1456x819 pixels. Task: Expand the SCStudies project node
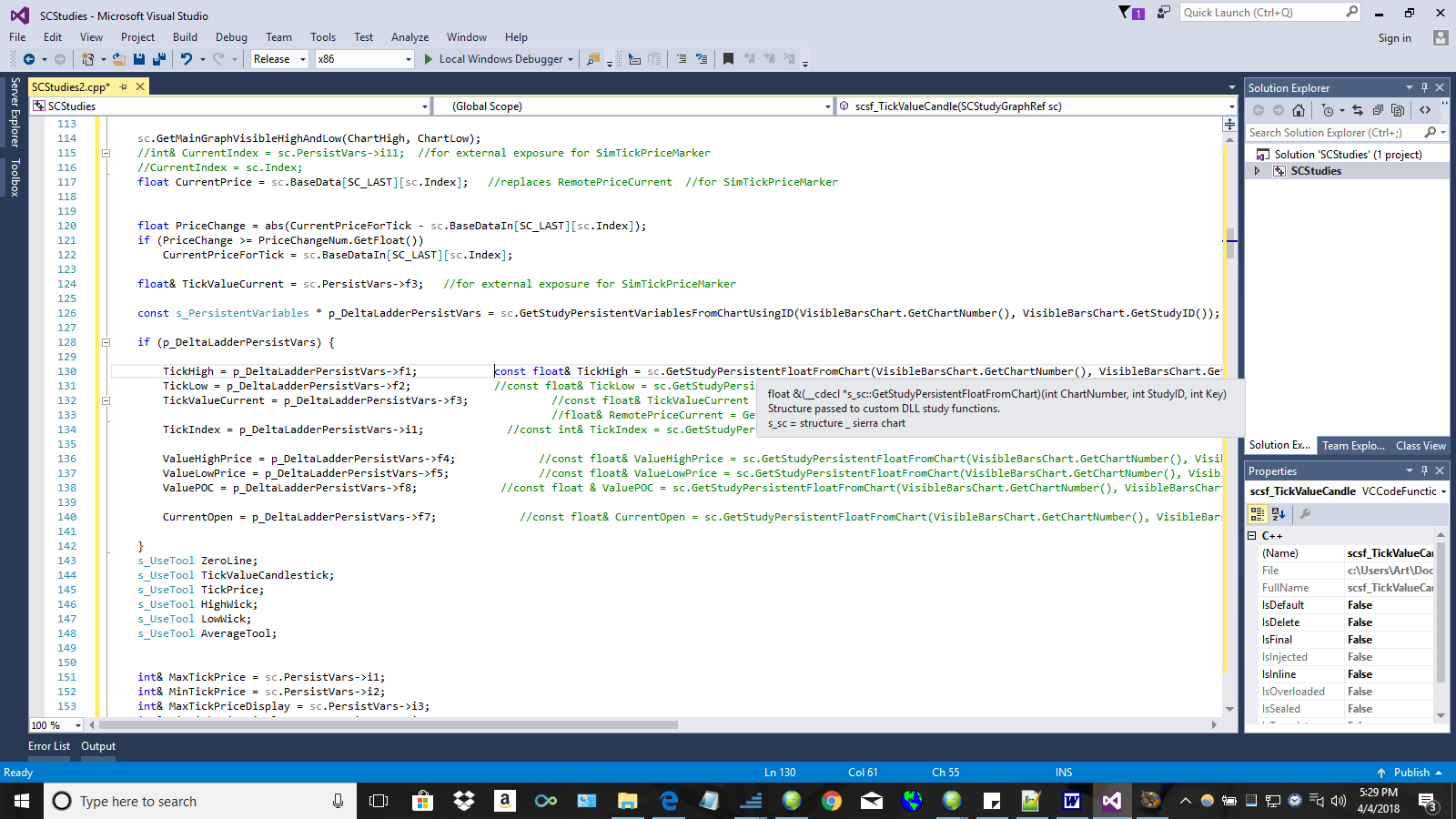[1258, 171]
